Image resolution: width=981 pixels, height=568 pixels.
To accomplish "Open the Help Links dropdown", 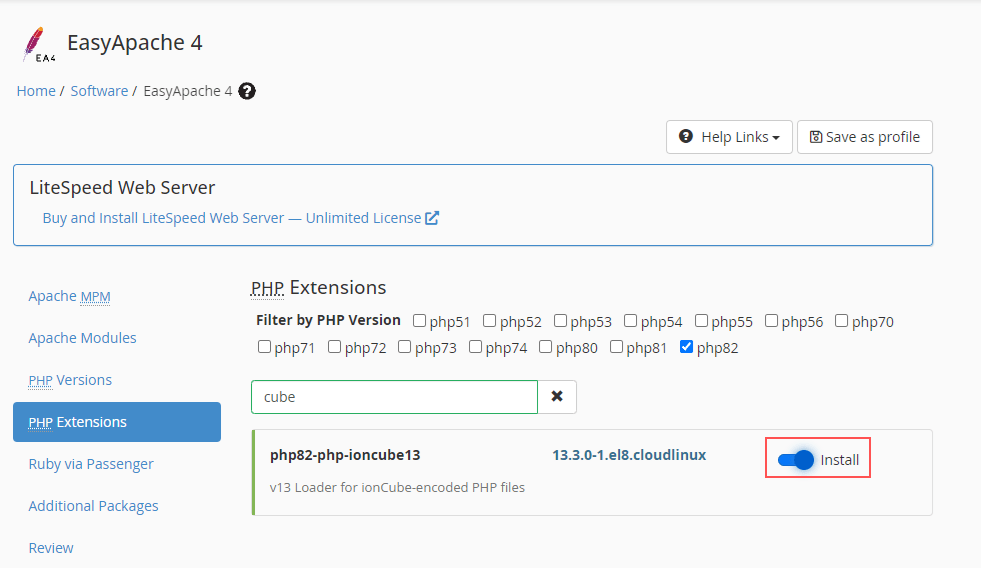I will (729, 137).
